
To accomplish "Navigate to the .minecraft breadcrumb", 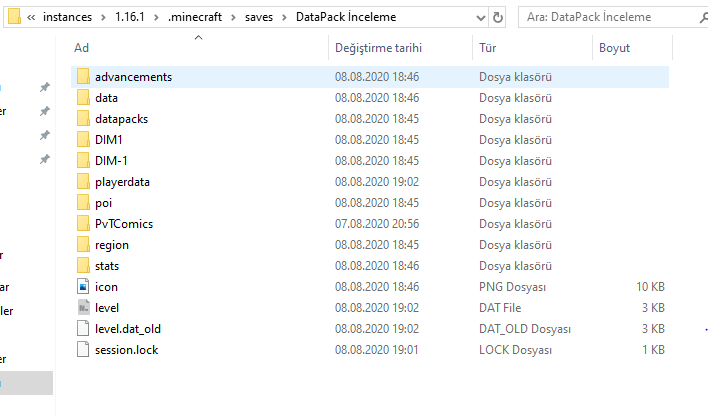I will (x=195, y=17).
